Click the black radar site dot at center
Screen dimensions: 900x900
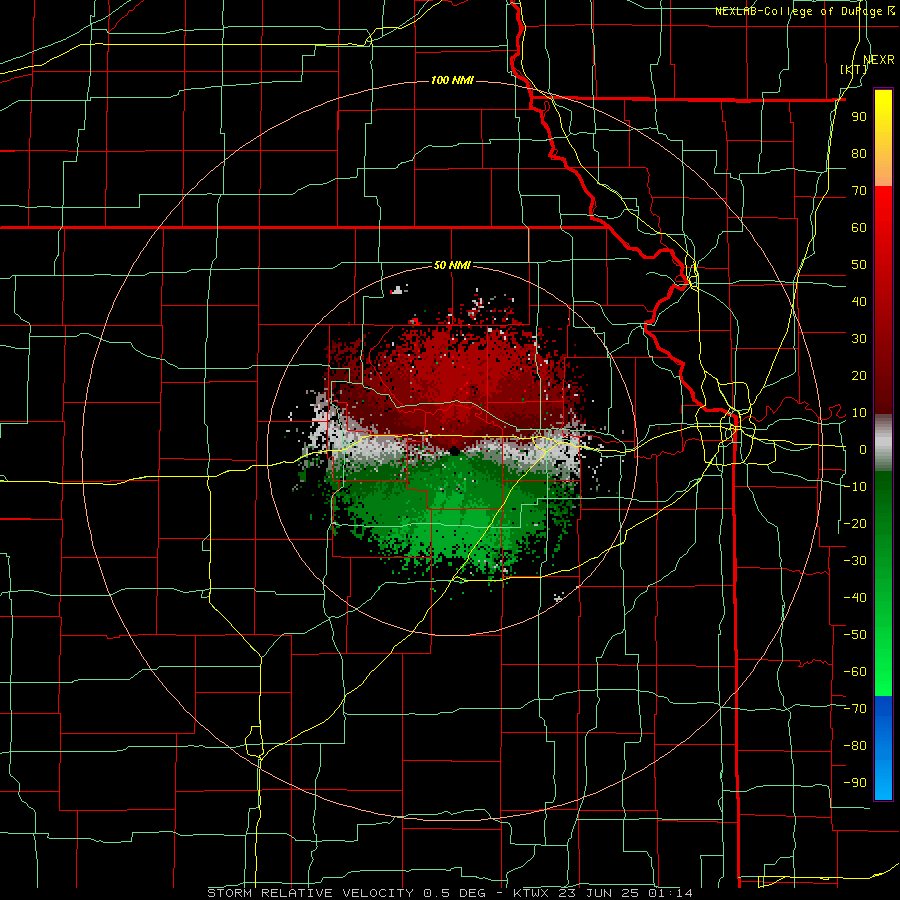[454, 451]
